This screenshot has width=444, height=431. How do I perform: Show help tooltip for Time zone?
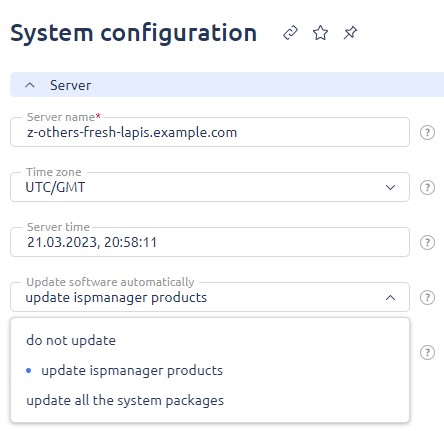[427, 187]
